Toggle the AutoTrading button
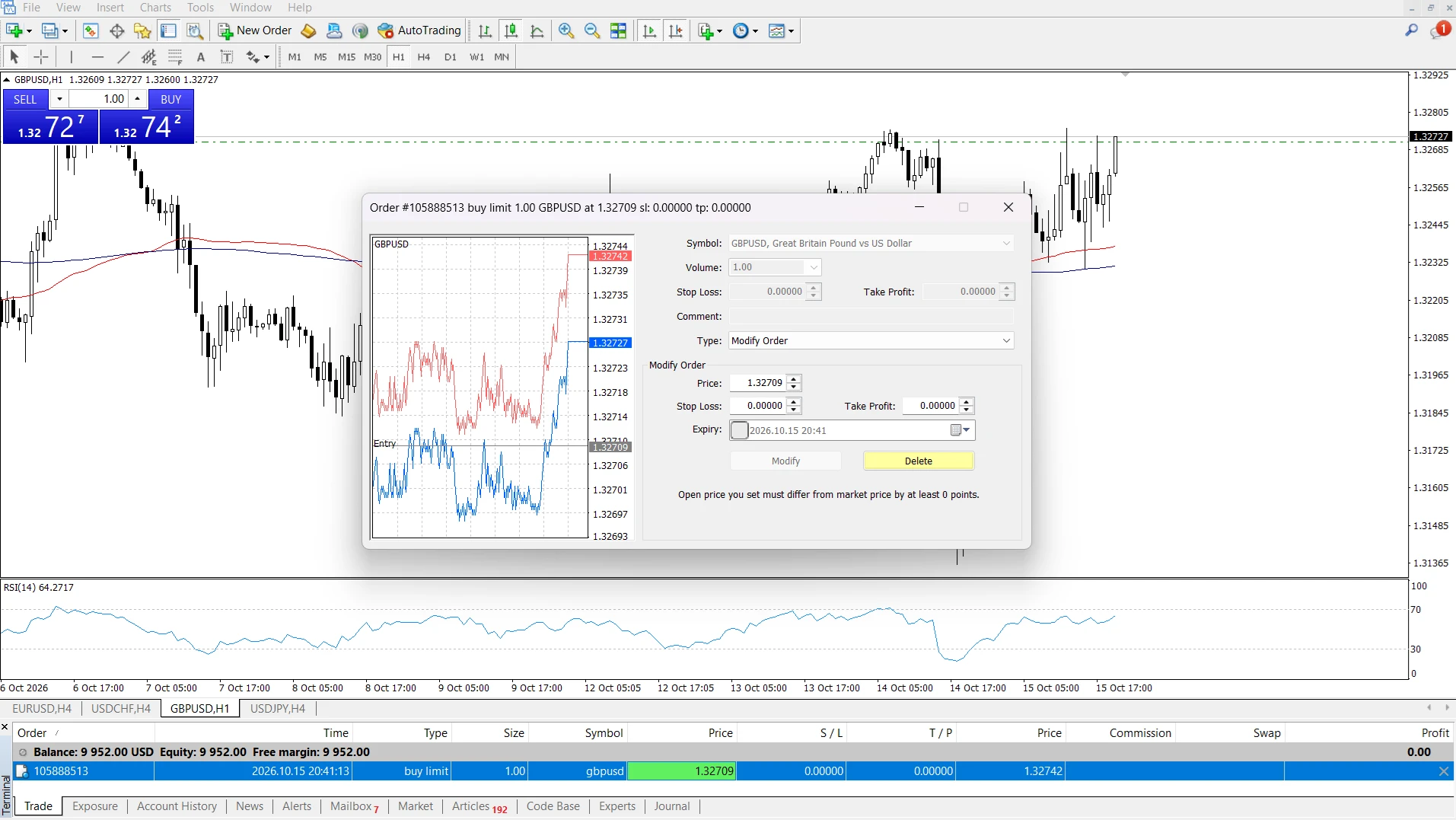Screen dimensions: 1456x820 tap(419, 30)
